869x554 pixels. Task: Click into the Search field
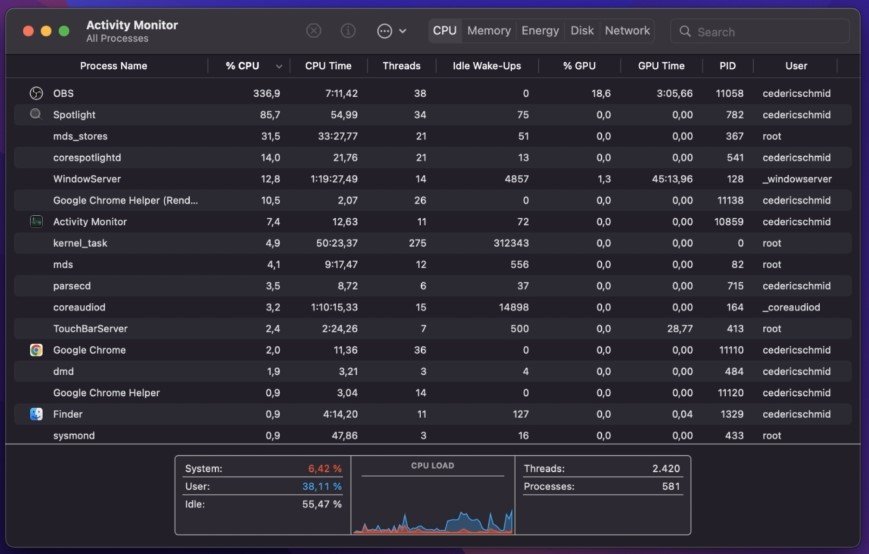point(760,32)
